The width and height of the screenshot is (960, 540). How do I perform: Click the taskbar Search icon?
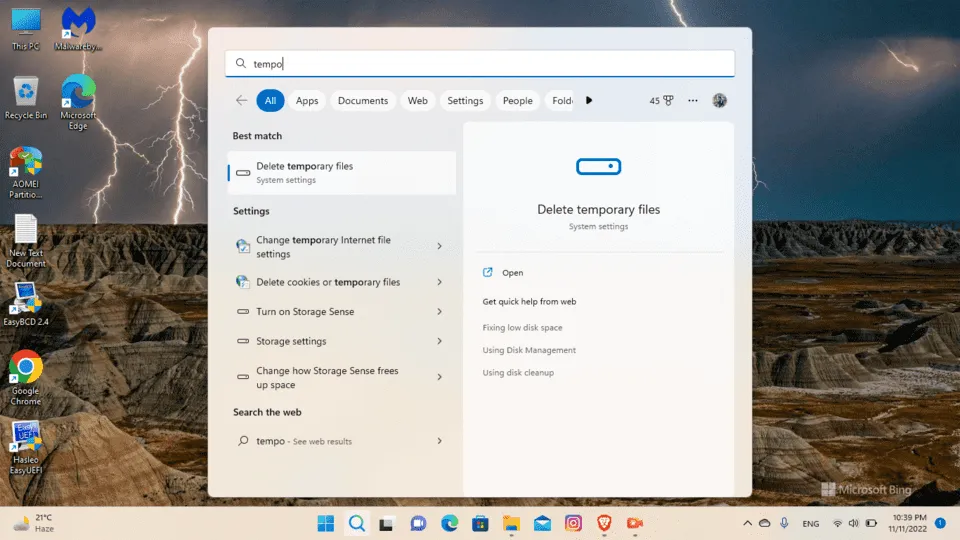click(357, 523)
